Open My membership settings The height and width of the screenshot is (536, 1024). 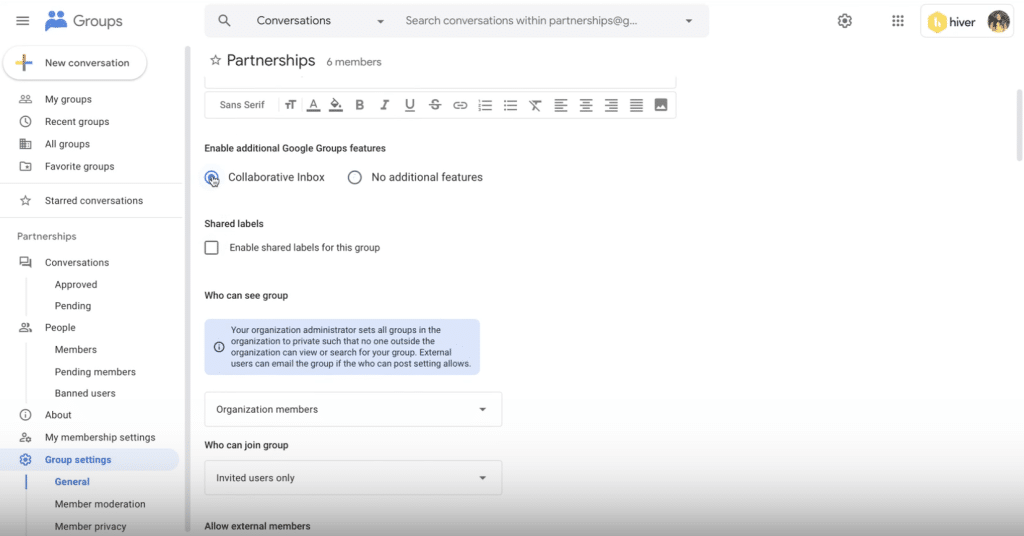pos(100,437)
